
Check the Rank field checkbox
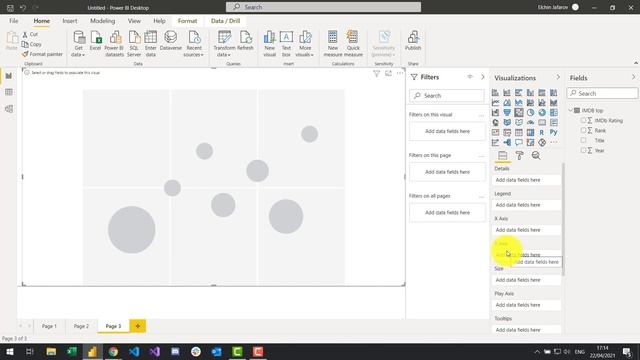pyautogui.click(x=583, y=130)
